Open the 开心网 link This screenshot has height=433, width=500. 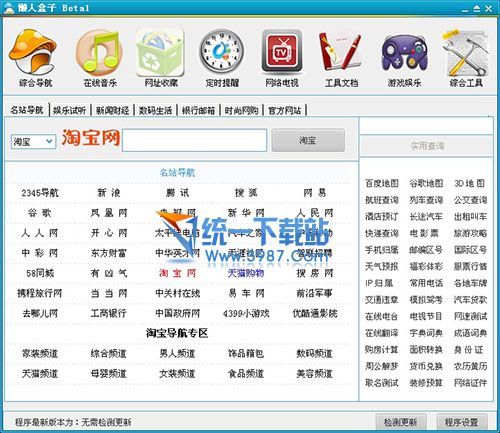point(109,233)
